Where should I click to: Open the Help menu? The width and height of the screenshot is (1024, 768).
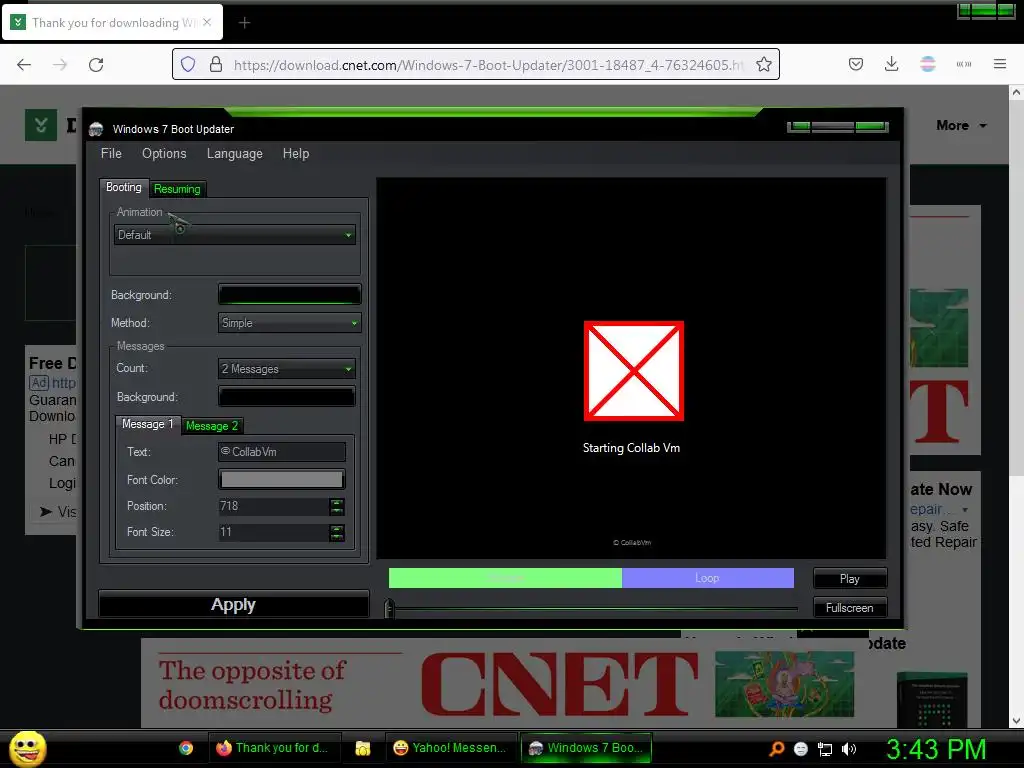coord(296,153)
